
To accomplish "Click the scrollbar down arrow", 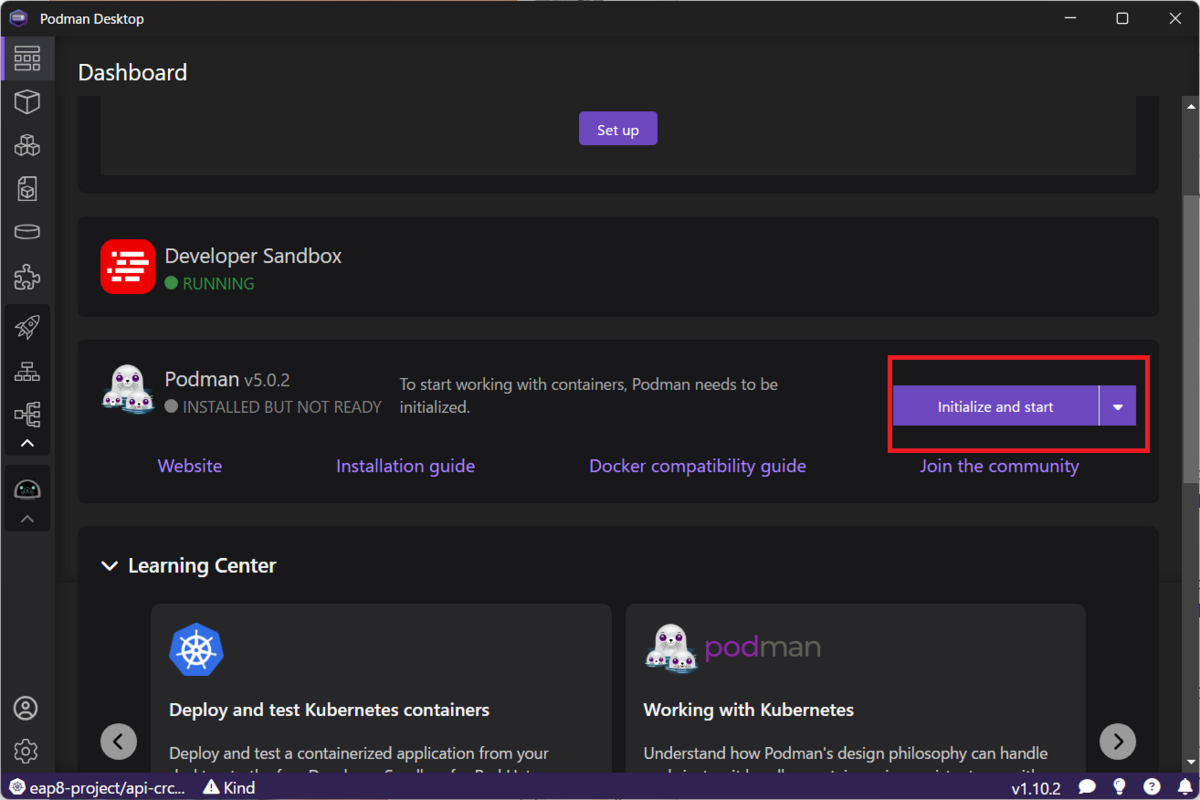I will 1191,763.
